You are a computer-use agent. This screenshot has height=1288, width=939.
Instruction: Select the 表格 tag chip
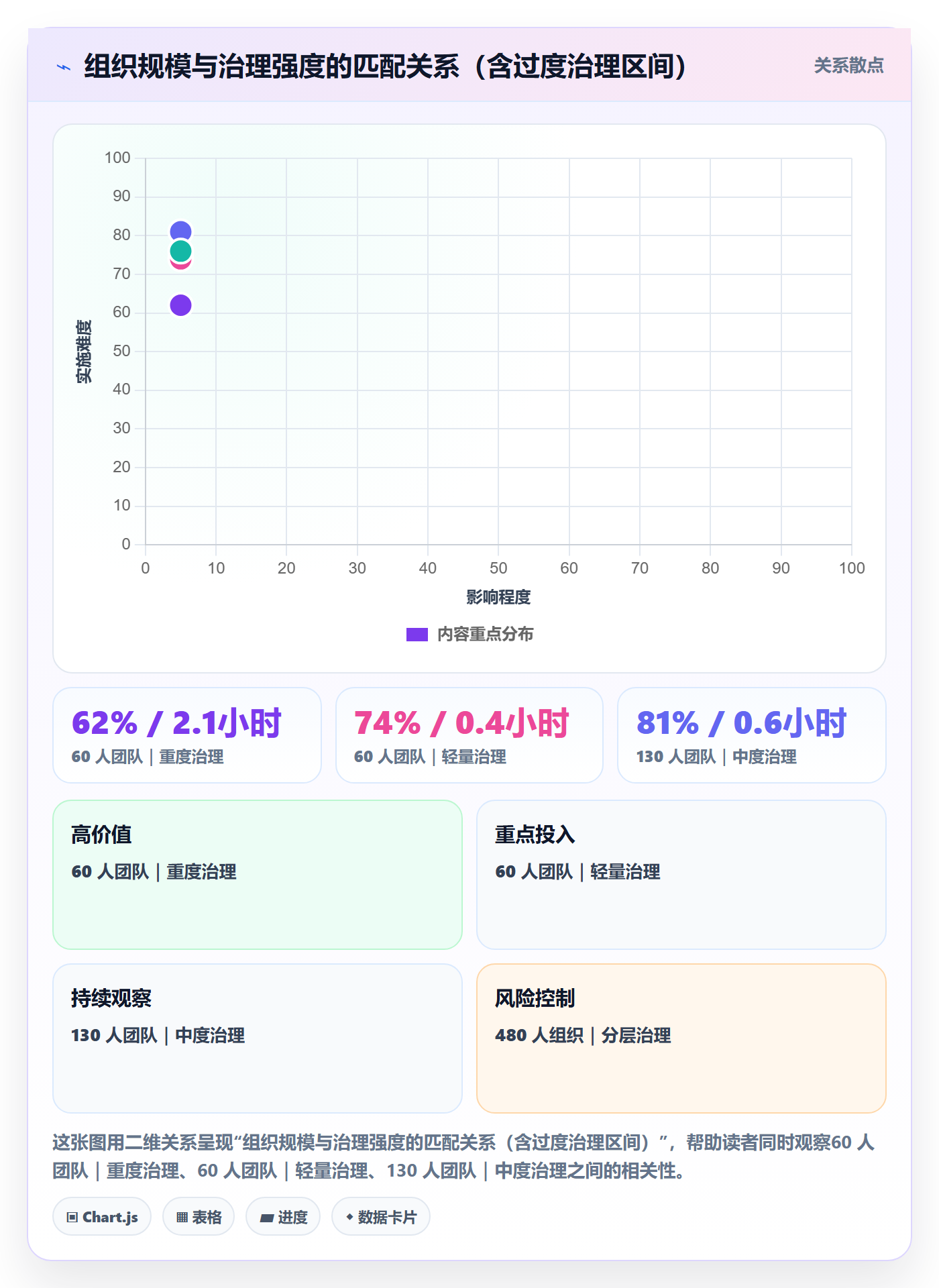pos(199,1217)
